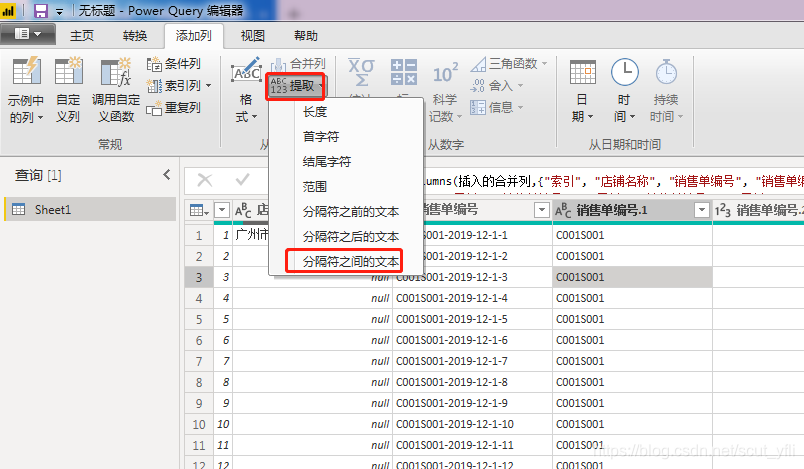Choose 分隔符之后的文本 menu item

tap(346, 237)
